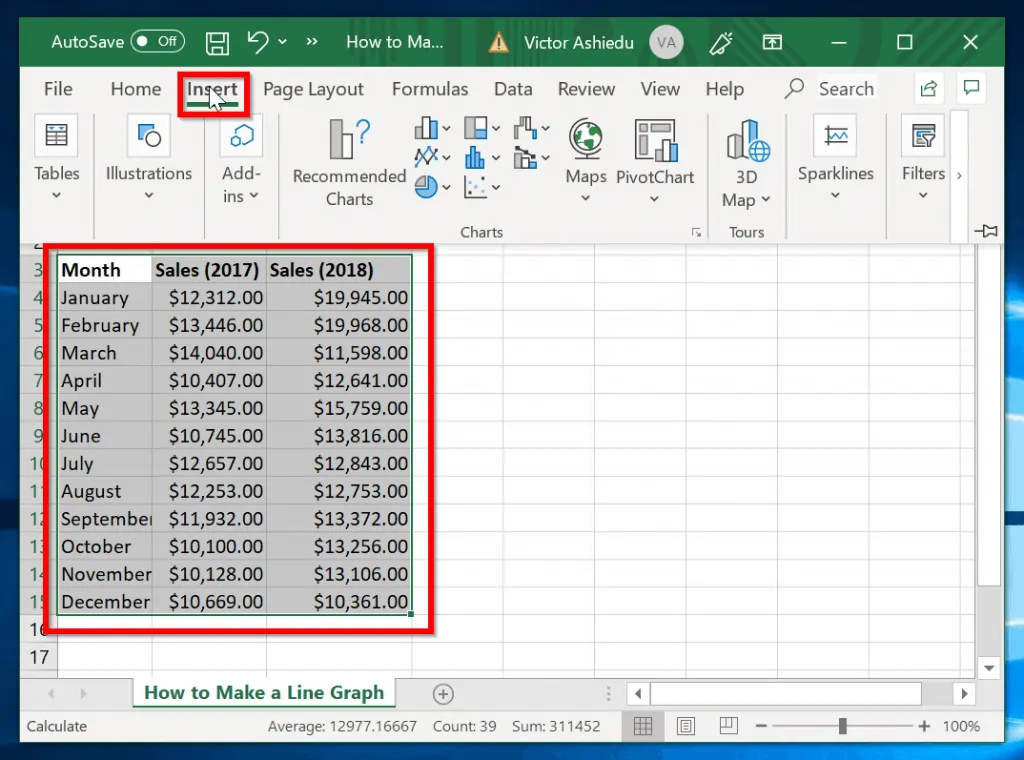The width and height of the screenshot is (1024, 760).
Task: Toggle the AutoSave switch
Action: click(x=156, y=42)
